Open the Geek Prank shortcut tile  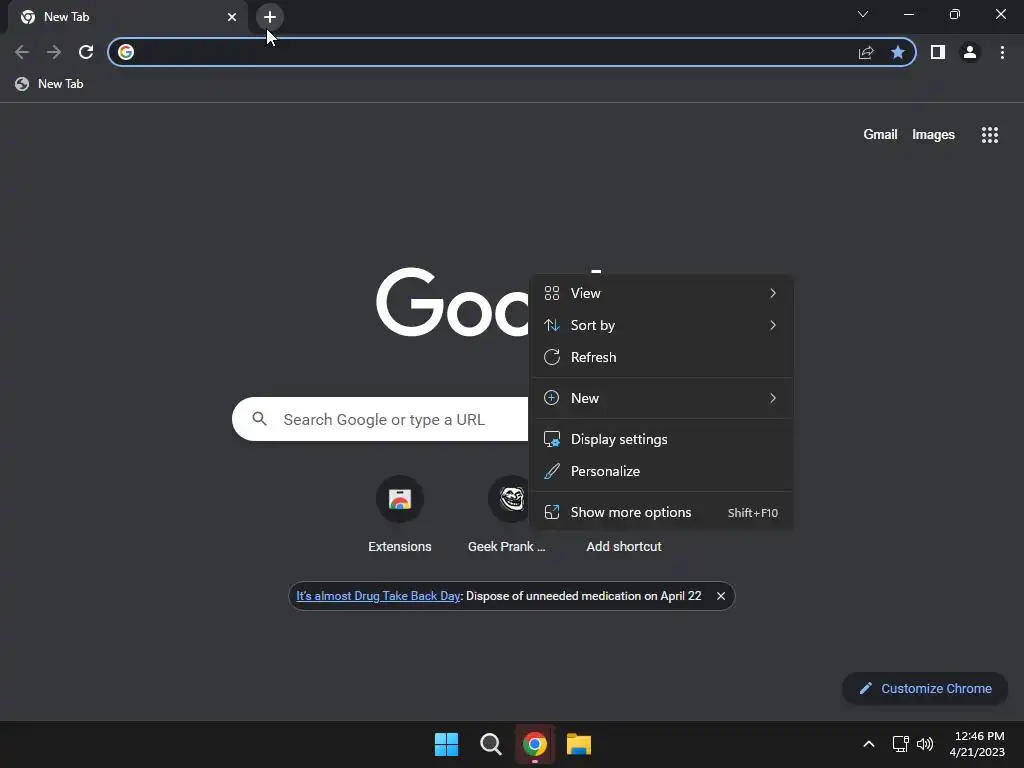pyautogui.click(x=507, y=515)
